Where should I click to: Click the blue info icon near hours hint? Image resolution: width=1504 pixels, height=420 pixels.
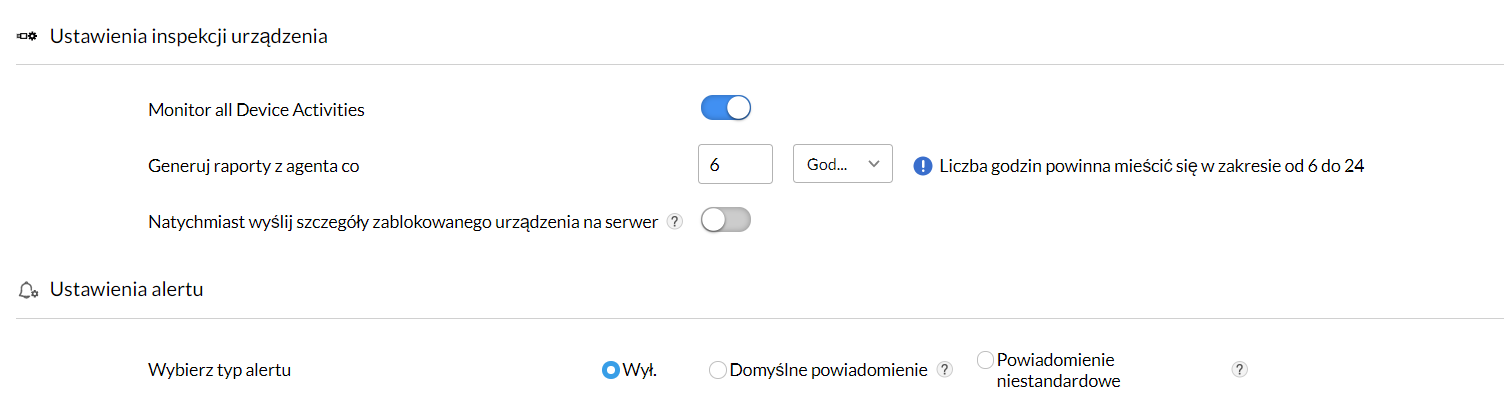(922, 166)
